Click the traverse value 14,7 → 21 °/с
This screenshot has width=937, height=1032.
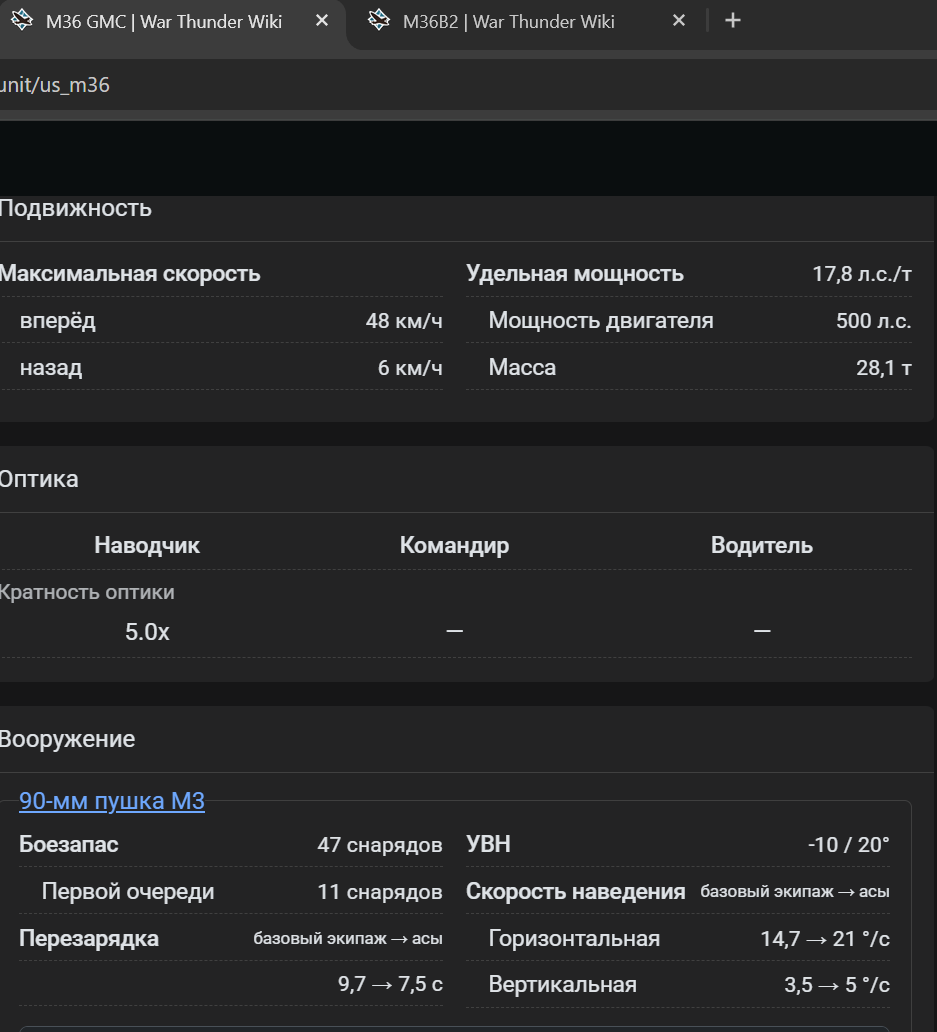pyautogui.click(x=825, y=938)
